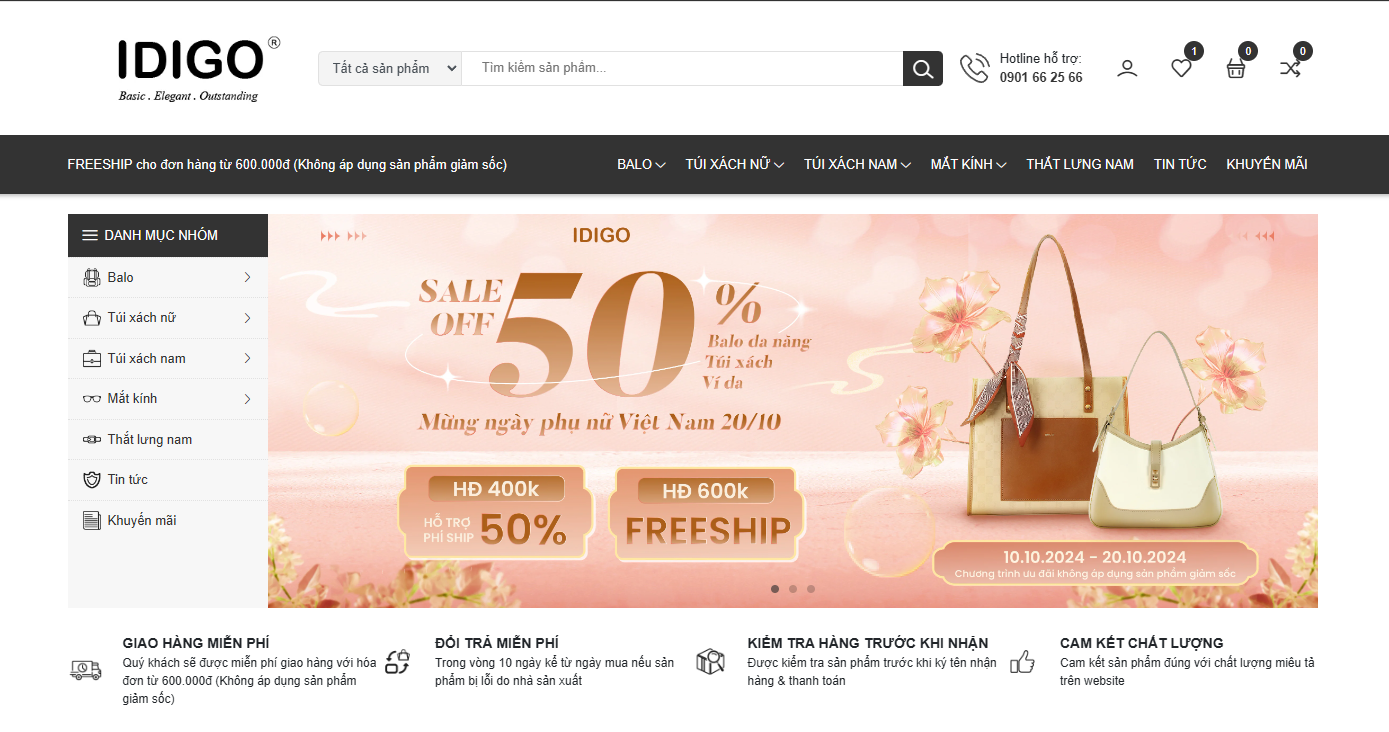Image resolution: width=1389 pixels, height=732 pixels.
Task: Open the wishlist heart icon
Action: pos(1182,69)
